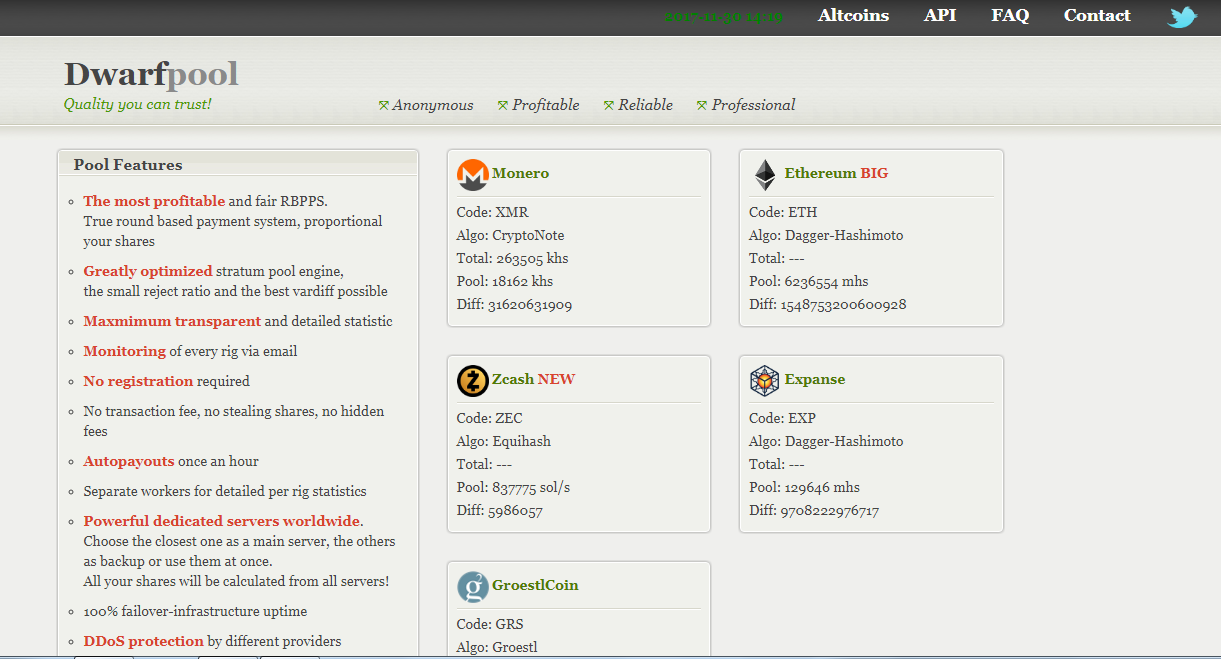Click 'Total: ---' in Ethereum card

click(777, 258)
